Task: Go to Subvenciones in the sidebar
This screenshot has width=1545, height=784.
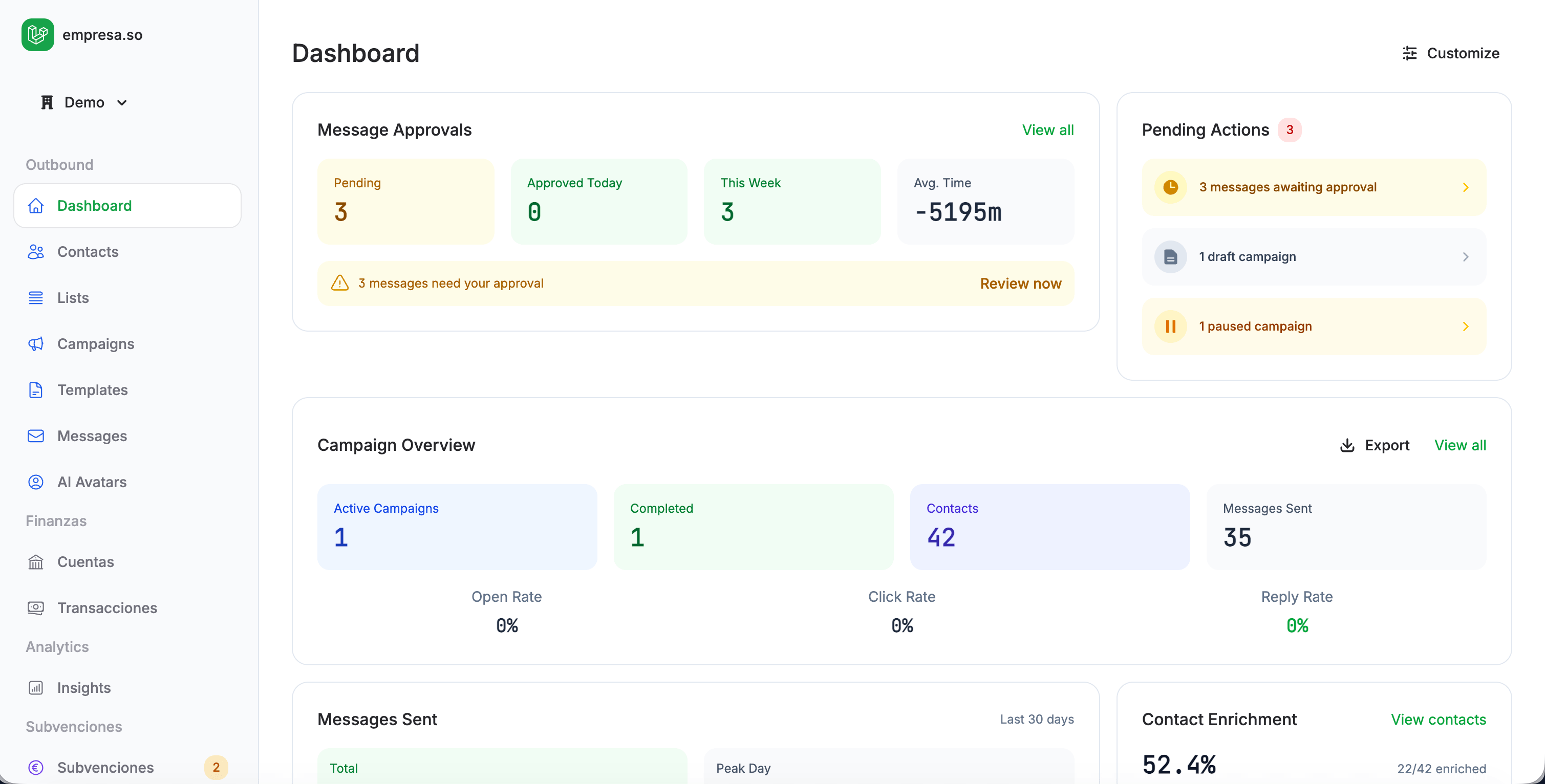Action: coord(105,768)
